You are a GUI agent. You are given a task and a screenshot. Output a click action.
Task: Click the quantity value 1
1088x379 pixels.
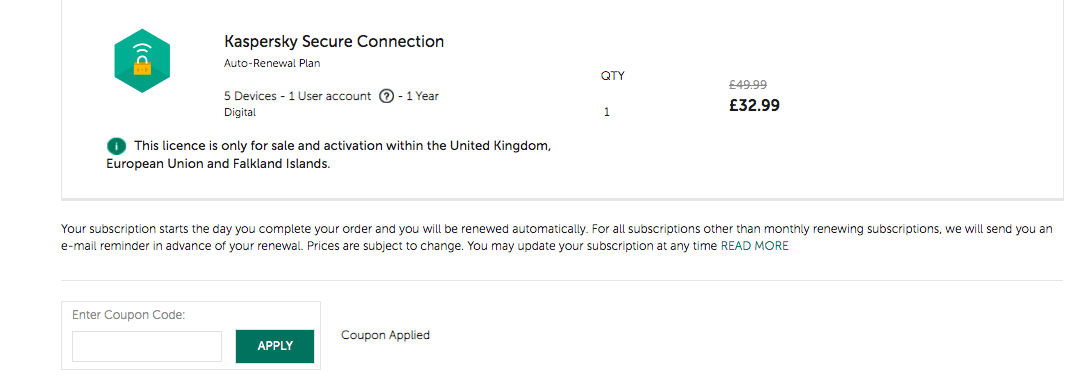tap(606, 112)
